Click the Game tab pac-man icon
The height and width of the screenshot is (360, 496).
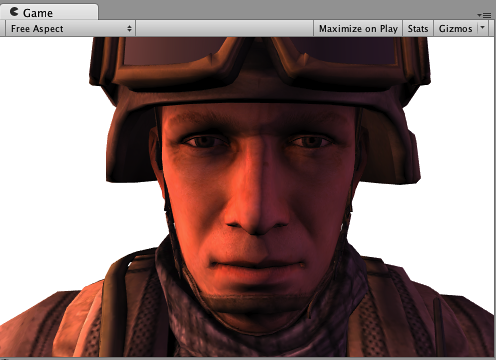click(x=14, y=12)
